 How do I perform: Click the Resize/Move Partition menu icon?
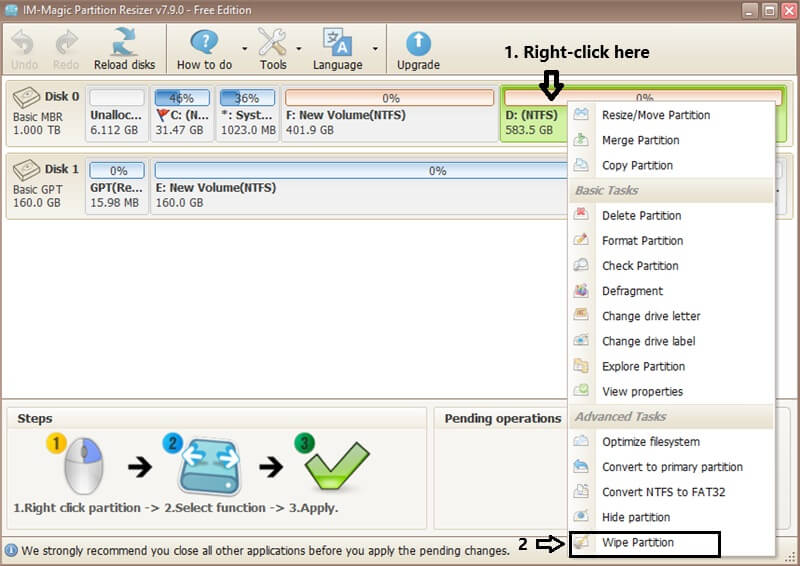[581, 114]
